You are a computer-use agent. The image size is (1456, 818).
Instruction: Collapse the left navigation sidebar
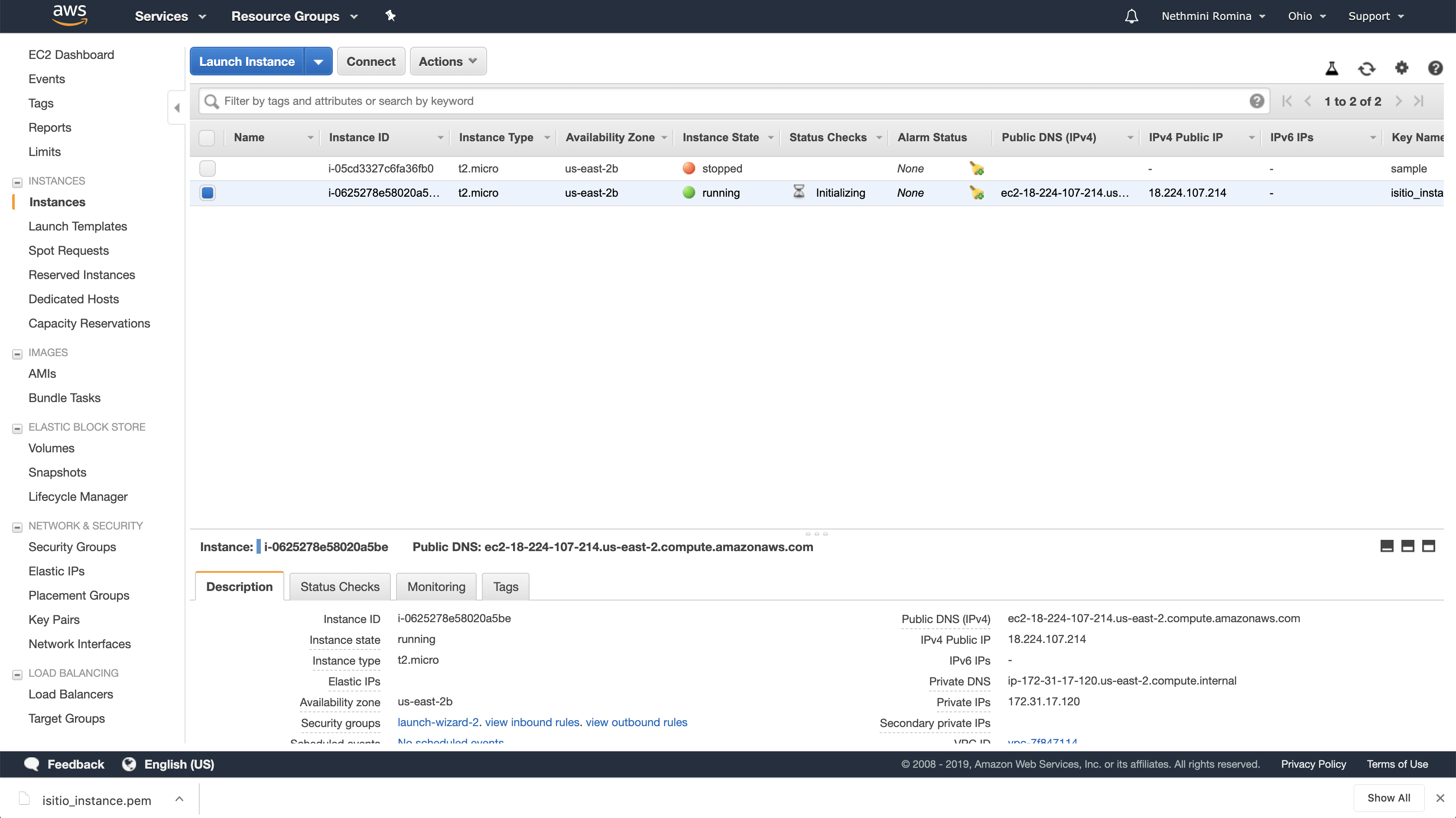click(x=176, y=107)
